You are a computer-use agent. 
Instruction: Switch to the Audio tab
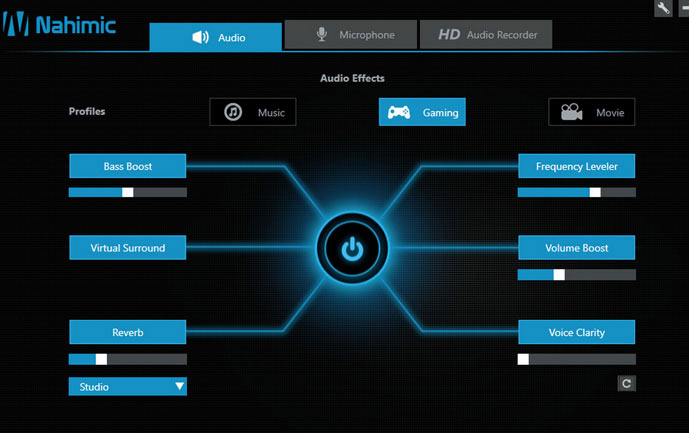pos(216,37)
